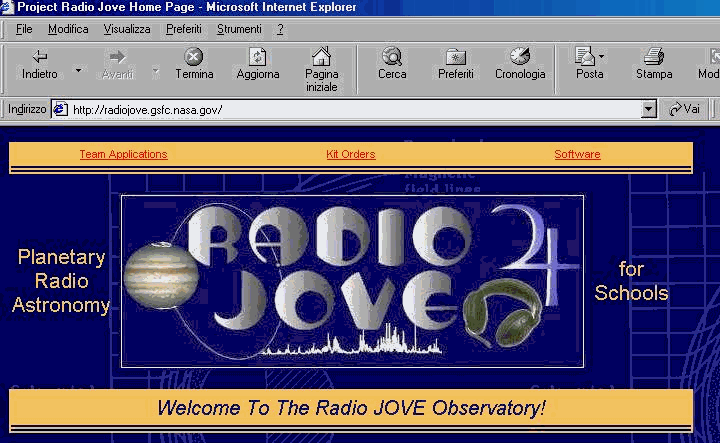720x443 pixels.
Task: Expand the Indietro history dropdown arrow
Action: click(x=79, y=71)
